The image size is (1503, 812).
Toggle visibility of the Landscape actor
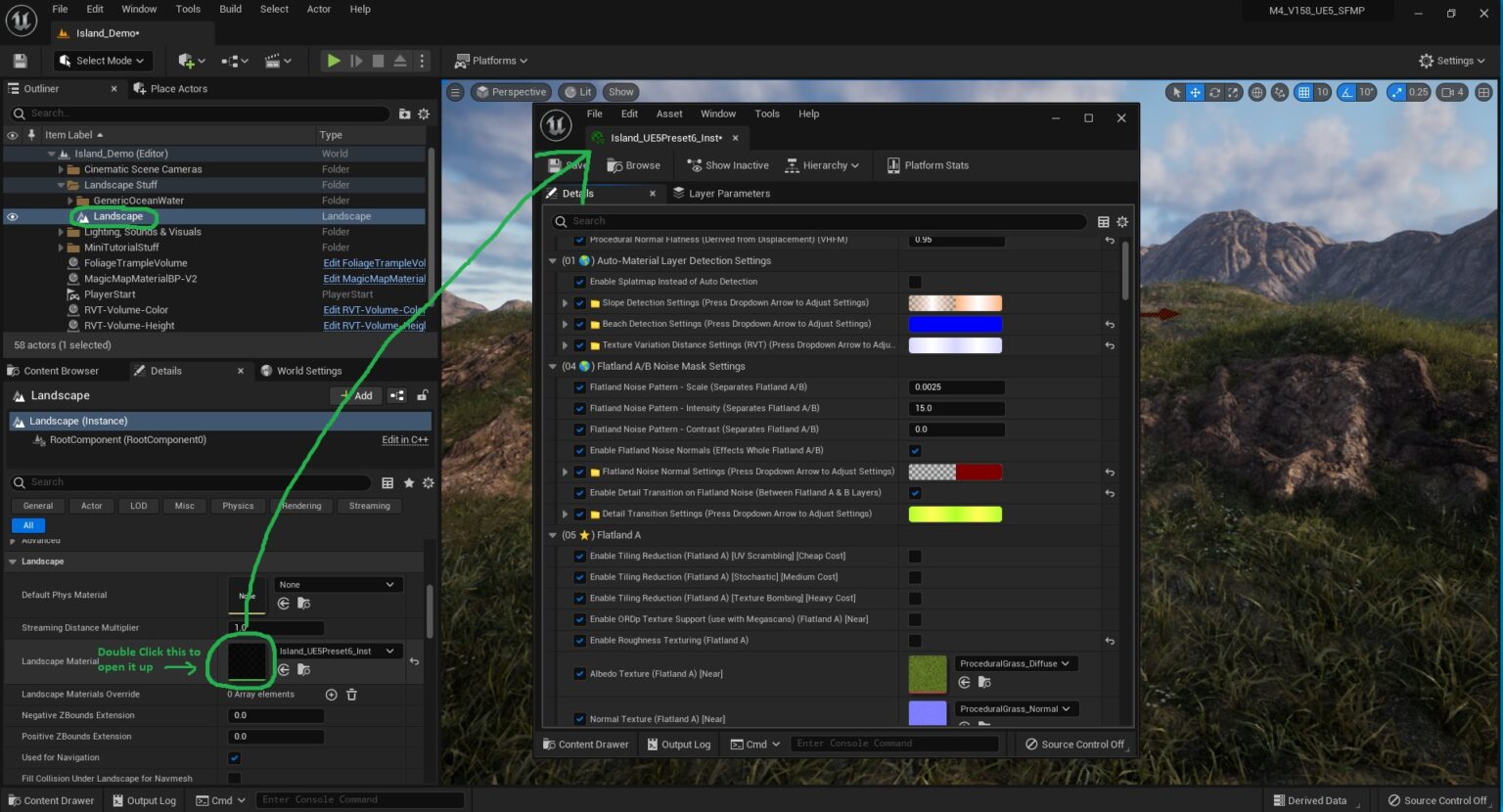click(10, 215)
